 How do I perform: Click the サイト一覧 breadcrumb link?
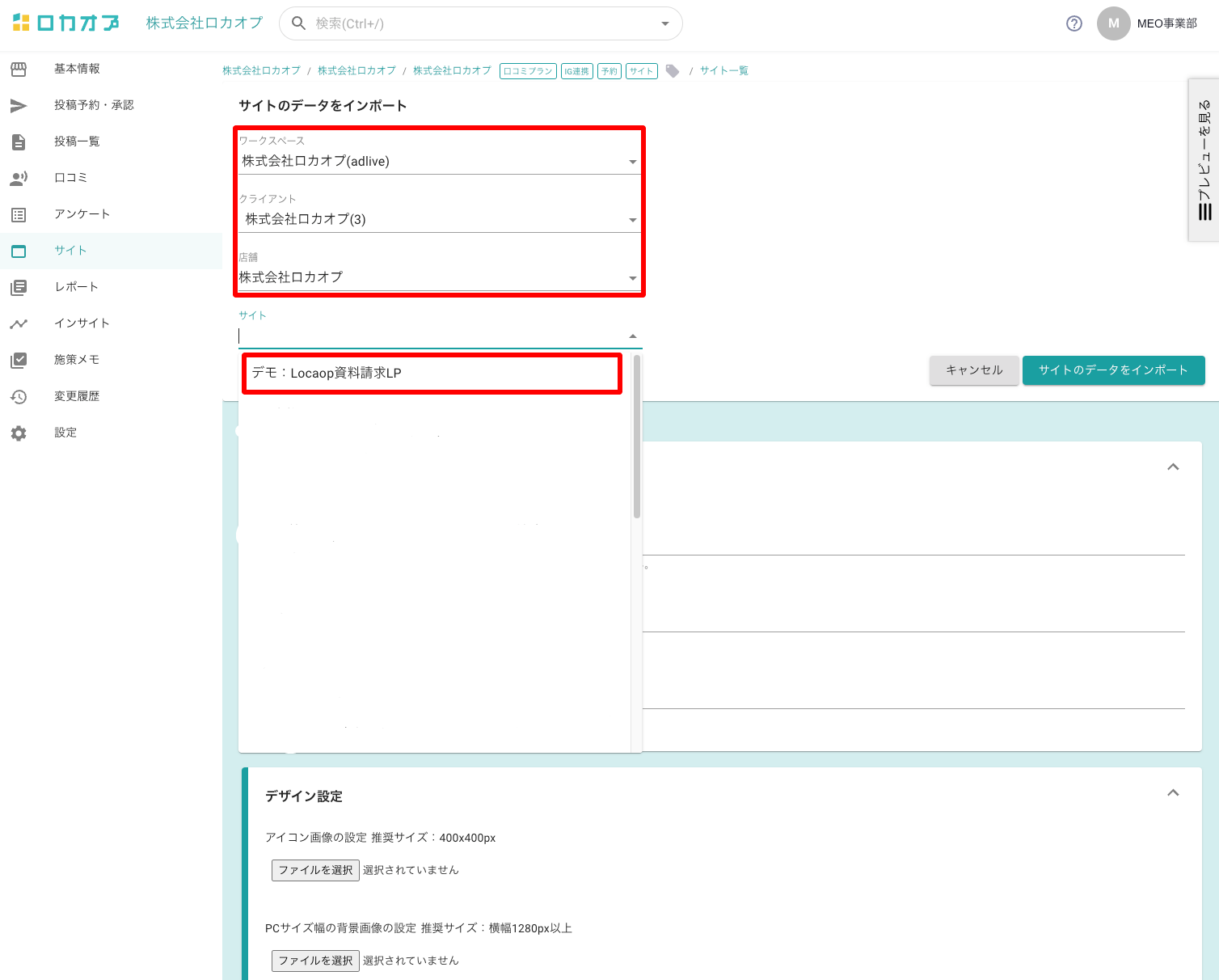[x=723, y=71]
